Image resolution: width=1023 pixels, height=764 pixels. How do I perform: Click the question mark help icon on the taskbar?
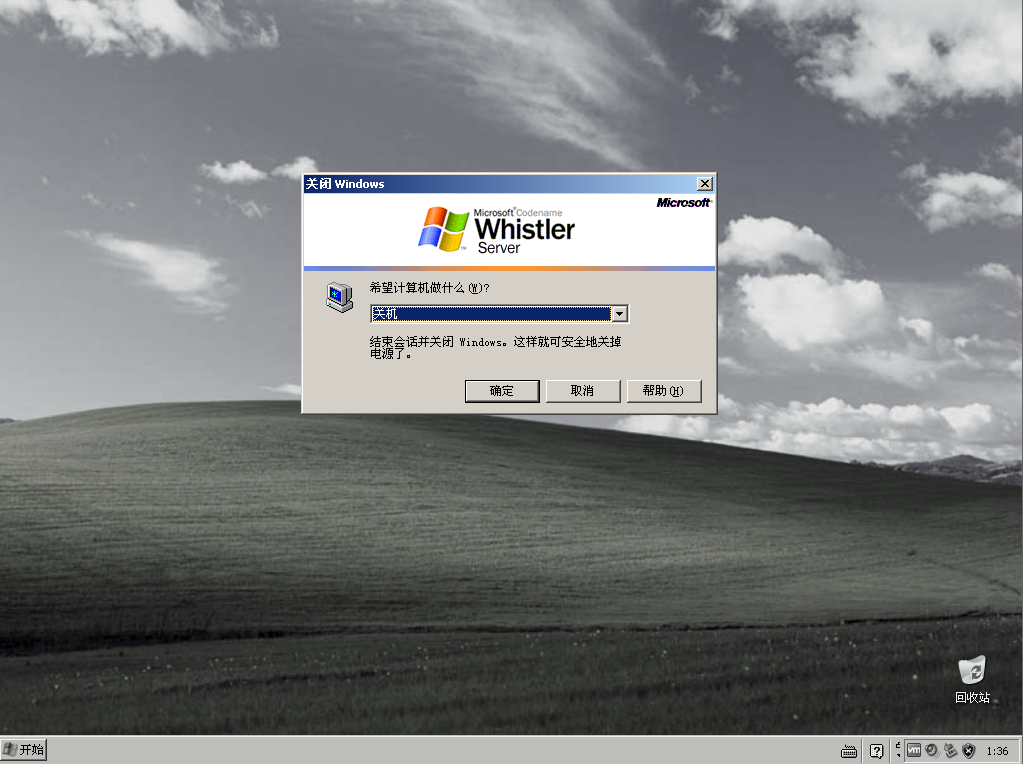[877, 750]
